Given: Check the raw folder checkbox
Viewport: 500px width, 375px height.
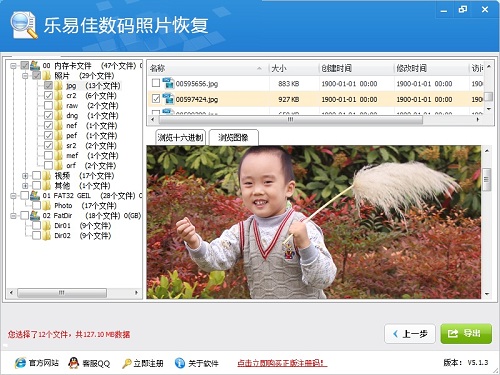Looking at the screenshot, I should 48,106.
